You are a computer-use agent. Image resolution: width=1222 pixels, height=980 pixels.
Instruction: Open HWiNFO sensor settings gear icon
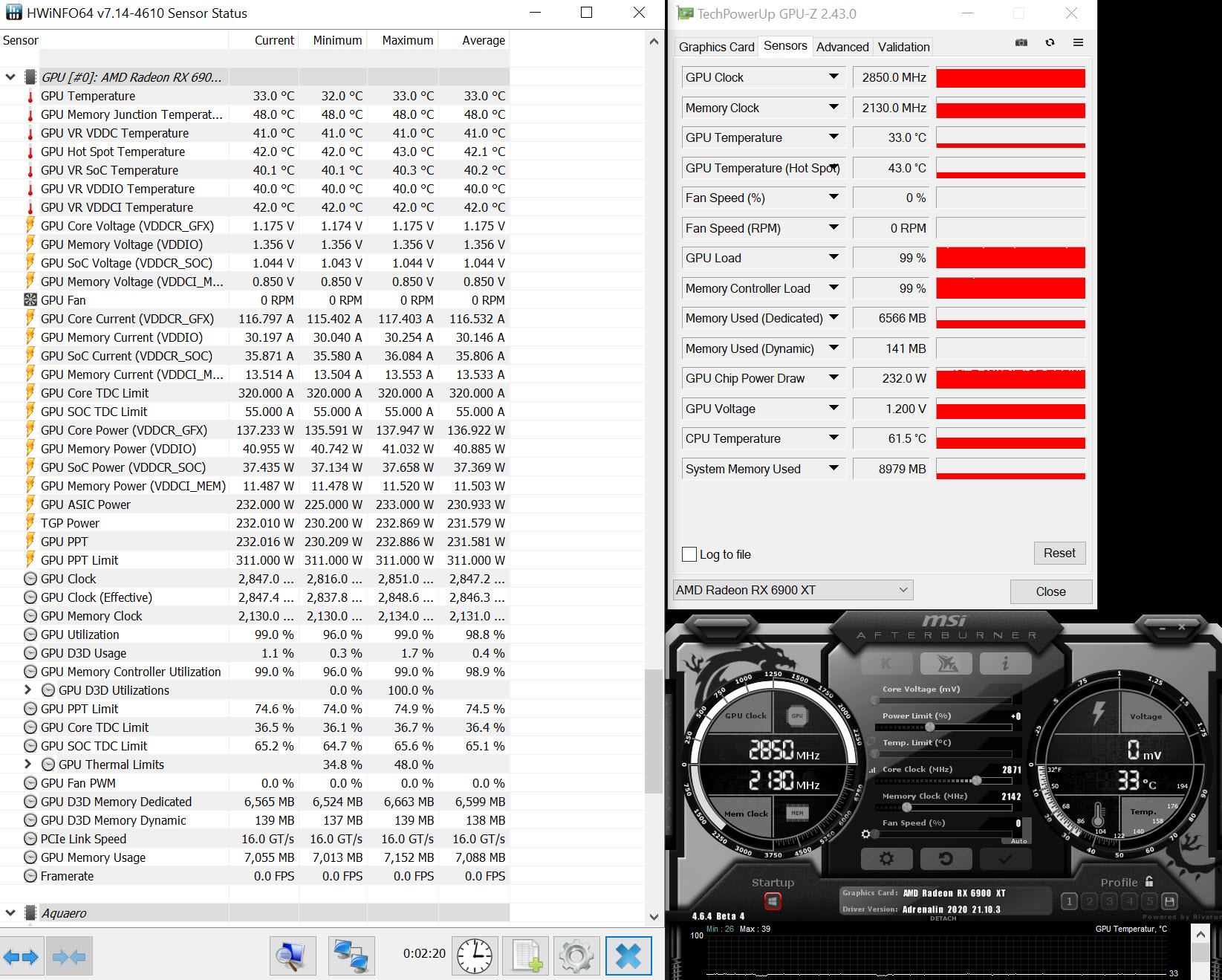pos(576,955)
